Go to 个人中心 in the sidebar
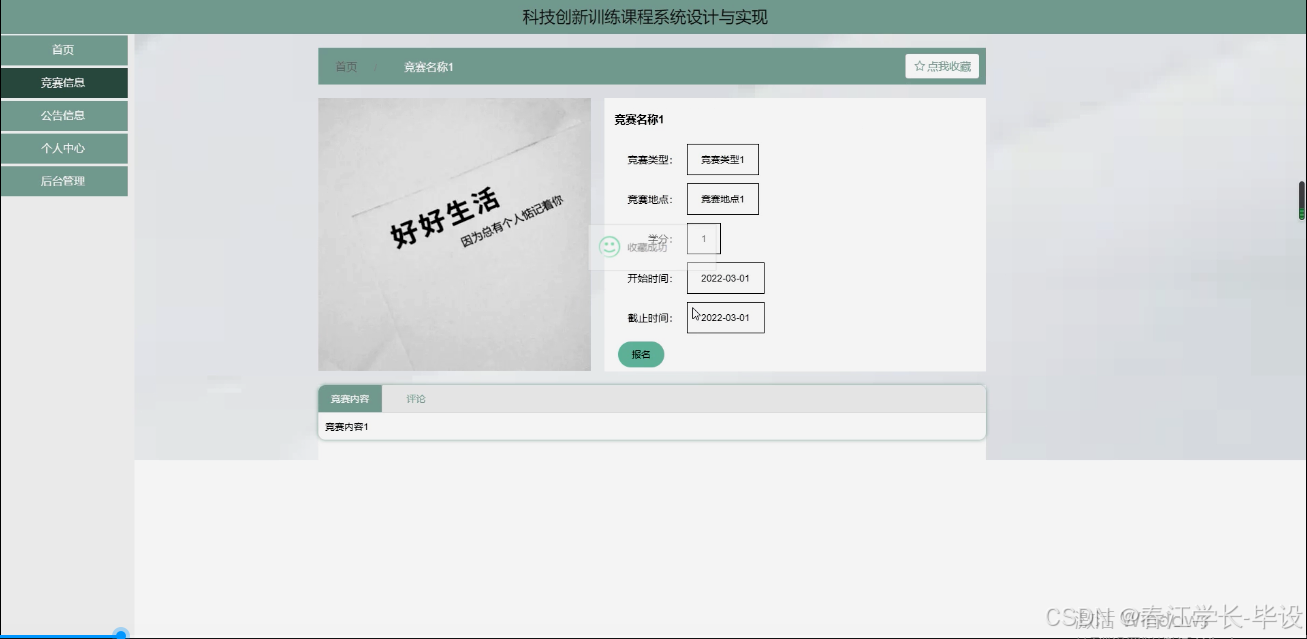The width and height of the screenshot is (1307, 639). click(64, 148)
